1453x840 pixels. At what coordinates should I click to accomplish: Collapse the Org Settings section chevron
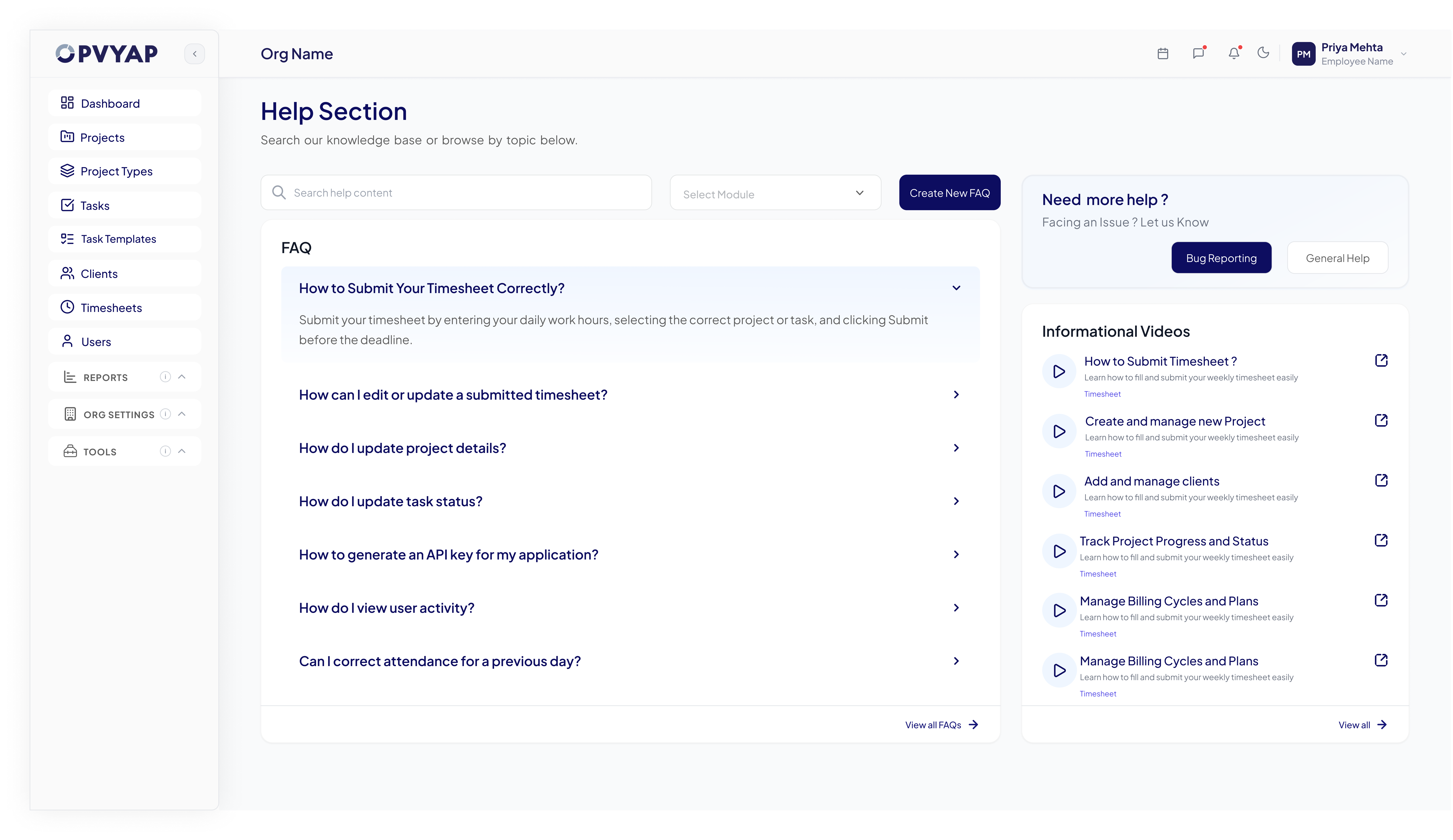pyautogui.click(x=182, y=414)
